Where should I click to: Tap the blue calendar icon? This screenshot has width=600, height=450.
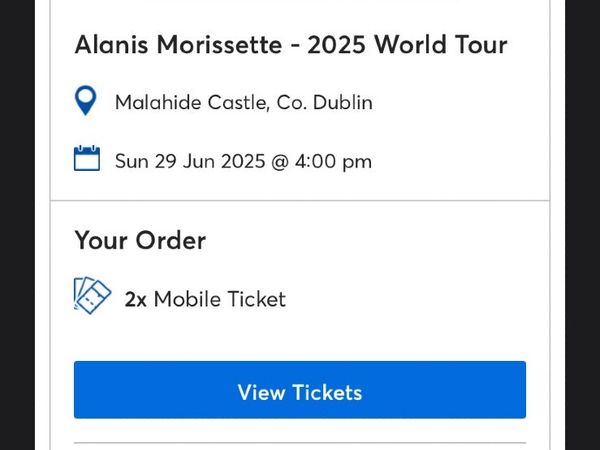[x=87, y=158]
